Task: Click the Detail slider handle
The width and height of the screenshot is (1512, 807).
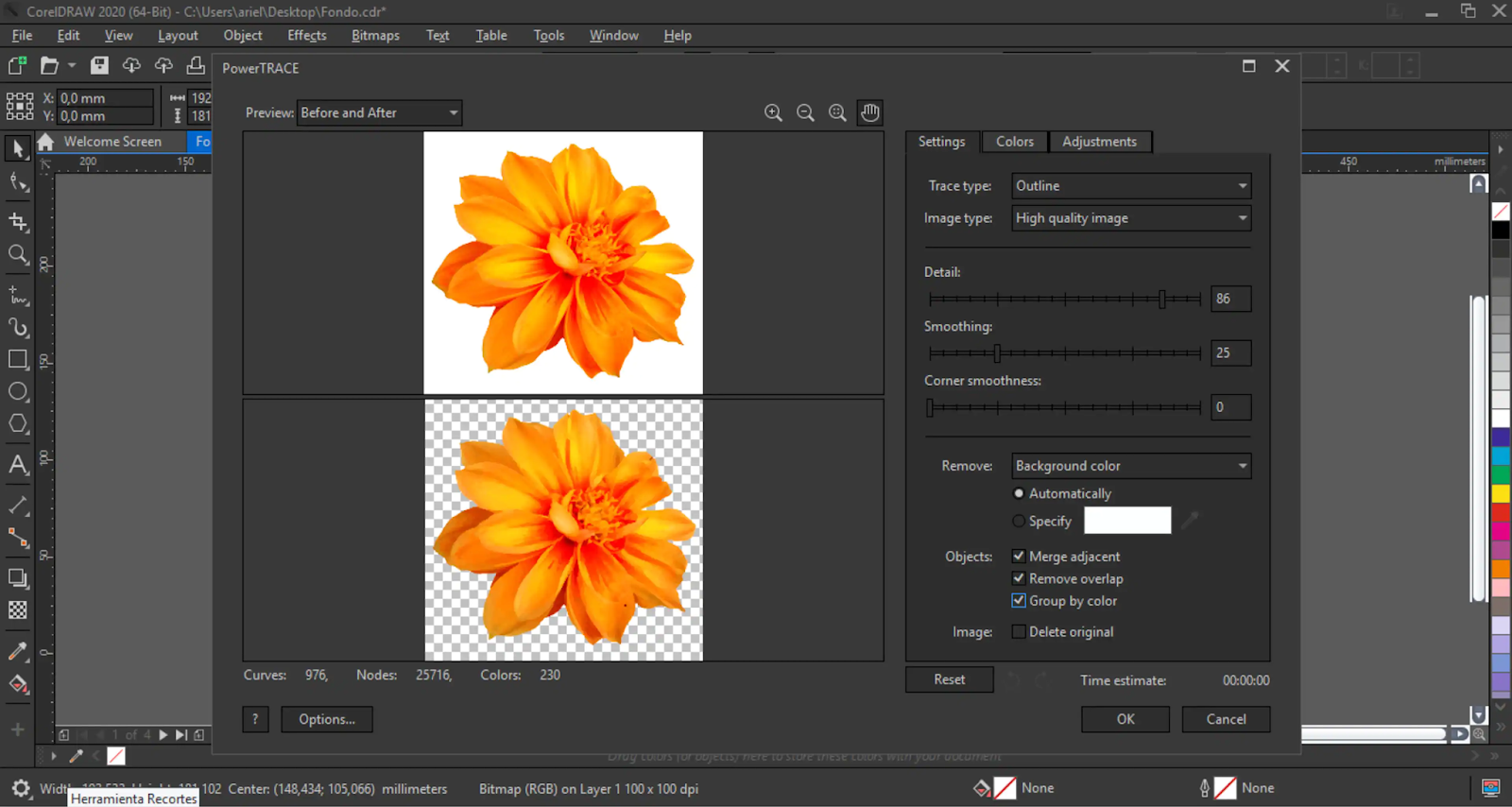Action: pos(1162,299)
